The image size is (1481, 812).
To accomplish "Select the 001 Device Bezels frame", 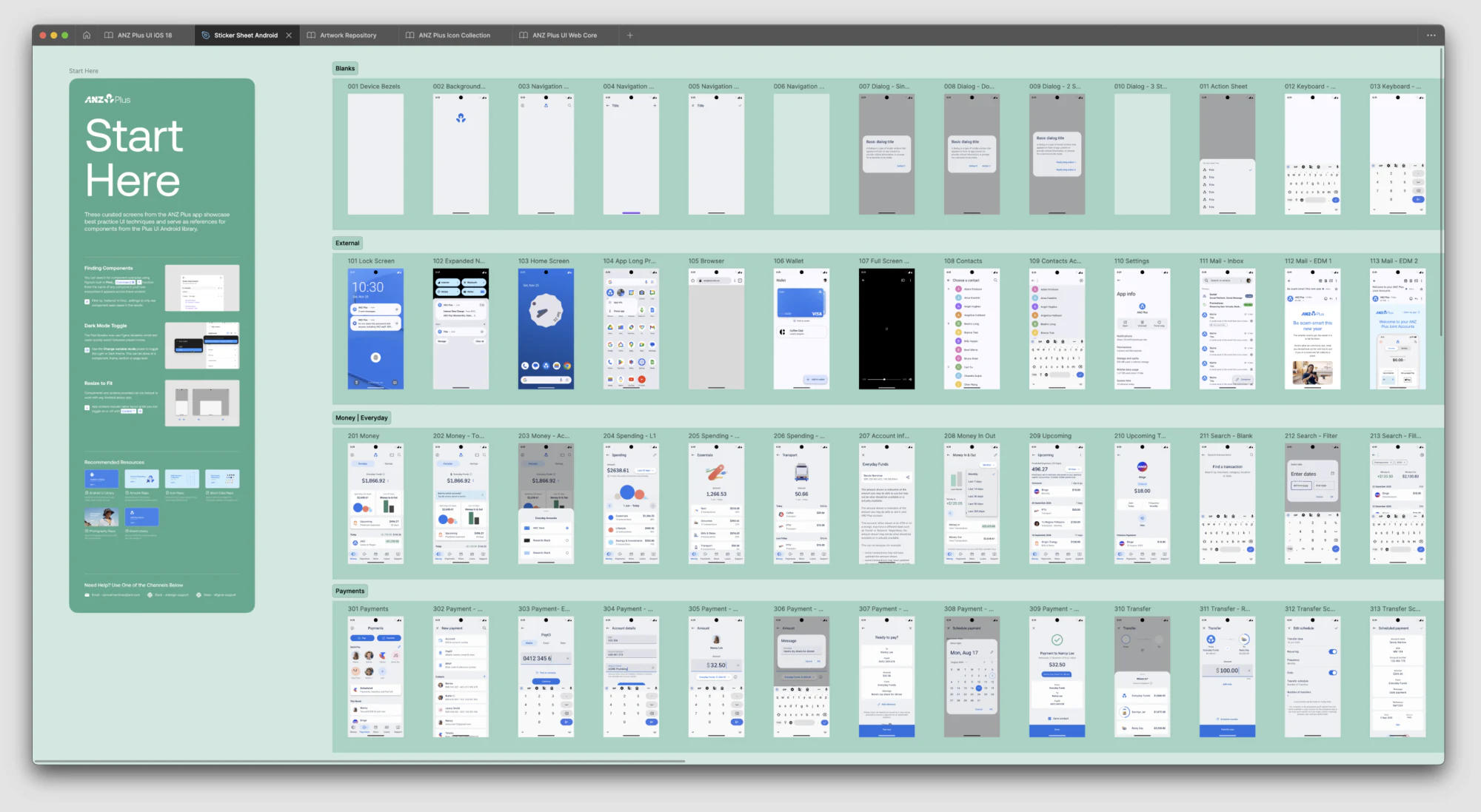I will (375, 154).
